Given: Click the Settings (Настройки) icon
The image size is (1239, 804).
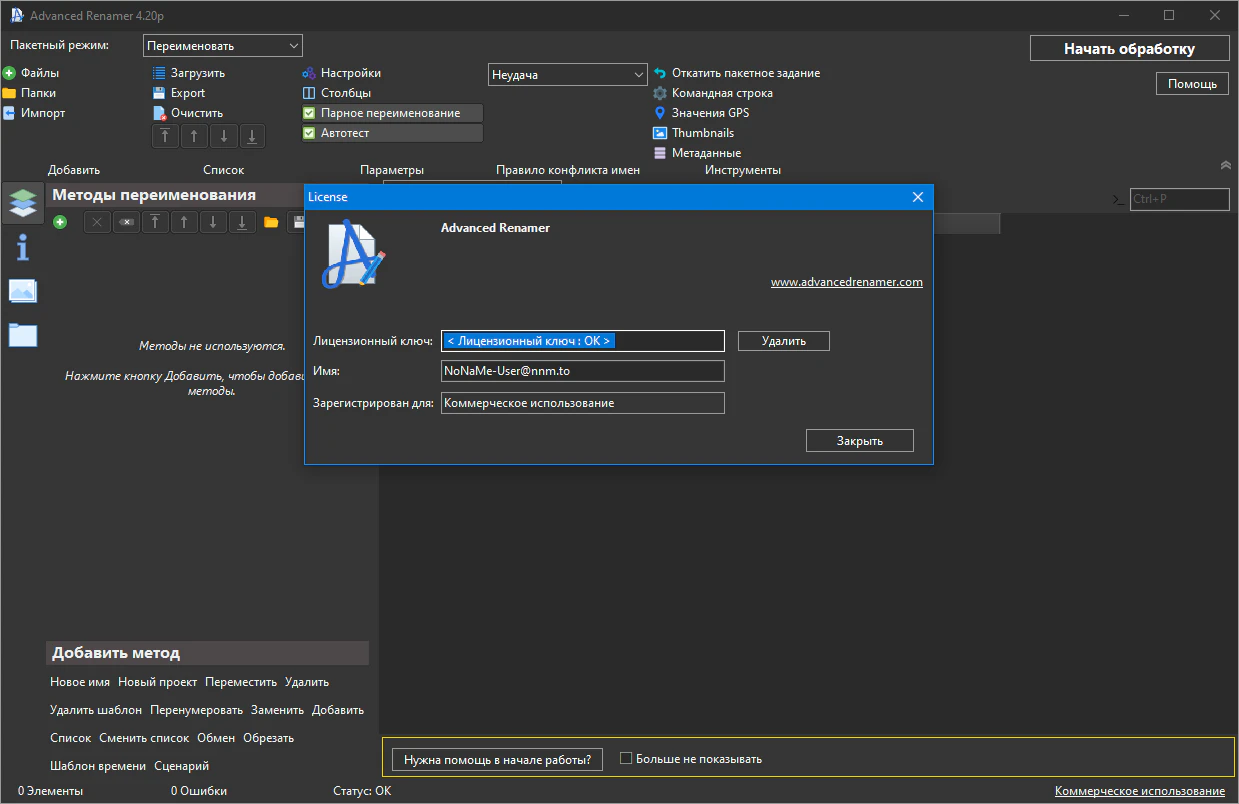Looking at the screenshot, I should coord(309,73).
